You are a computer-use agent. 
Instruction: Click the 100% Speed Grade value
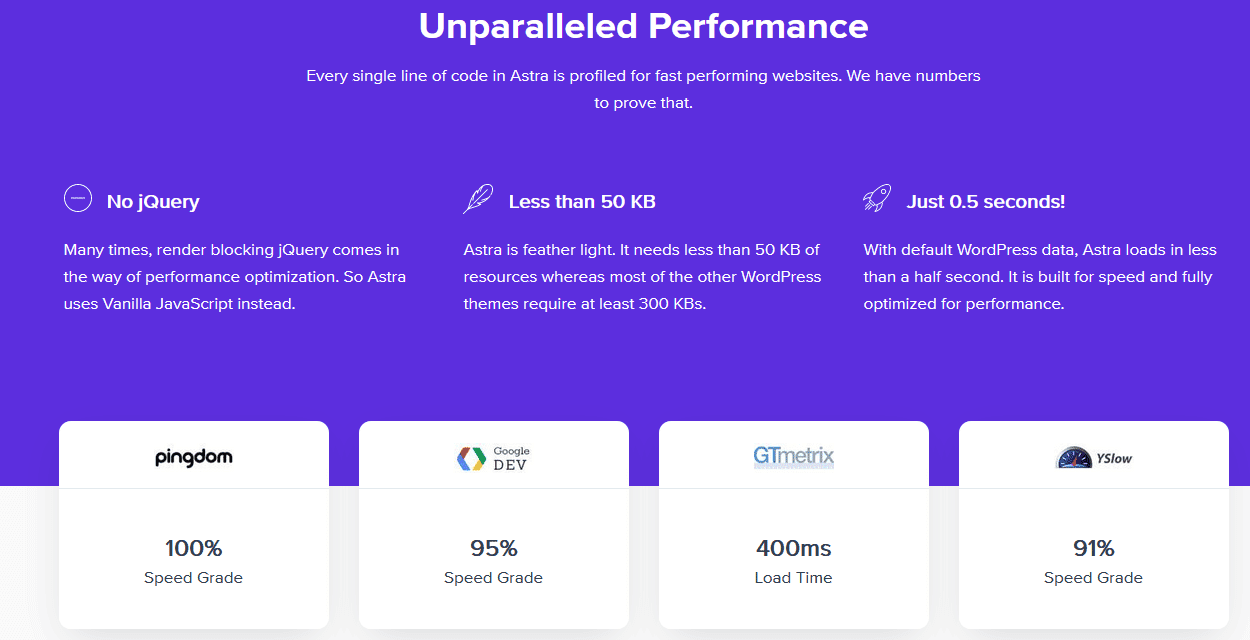pyautogui.click(x=194, y=548)
